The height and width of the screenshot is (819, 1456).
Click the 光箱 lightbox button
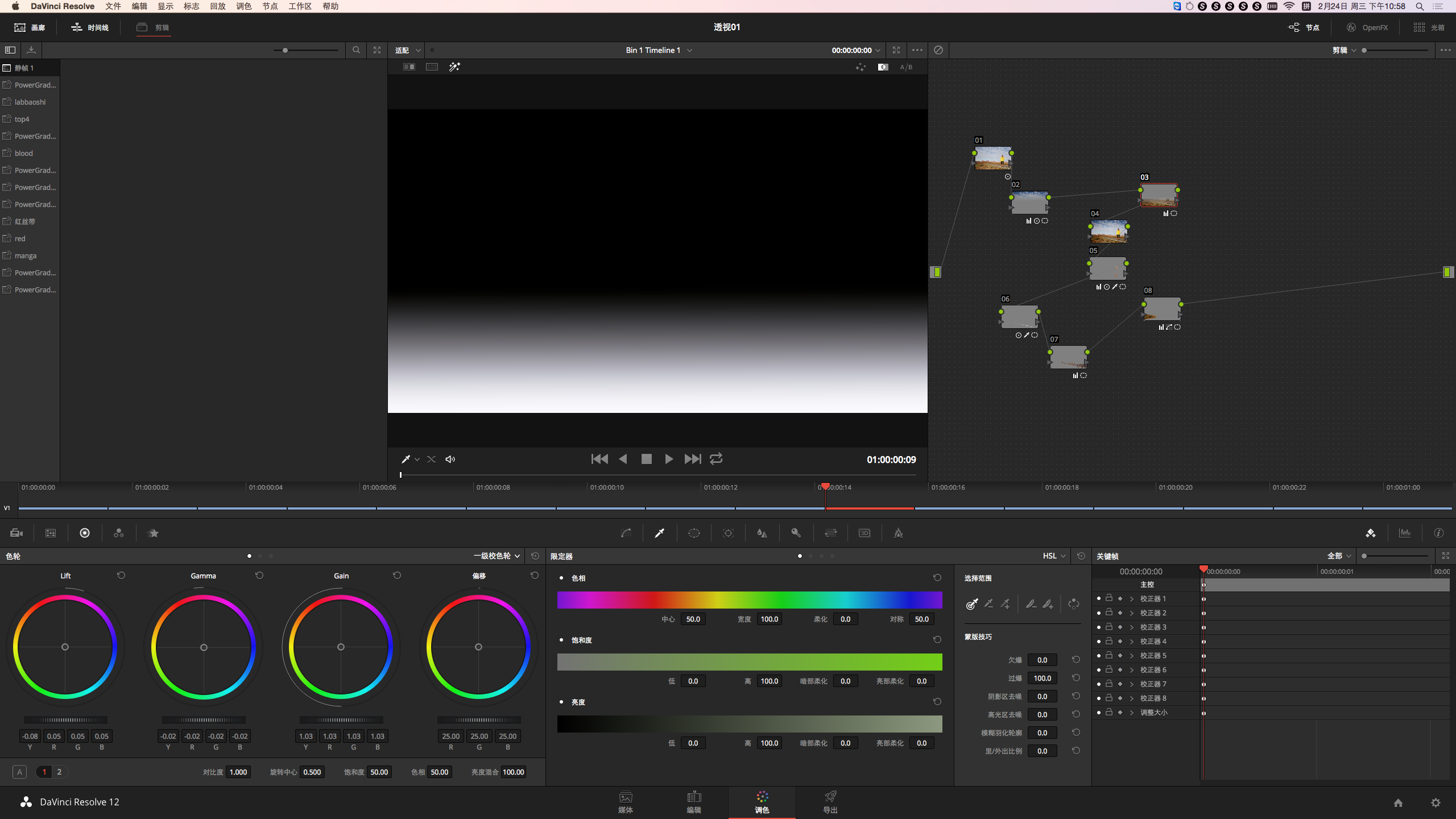1429,27
